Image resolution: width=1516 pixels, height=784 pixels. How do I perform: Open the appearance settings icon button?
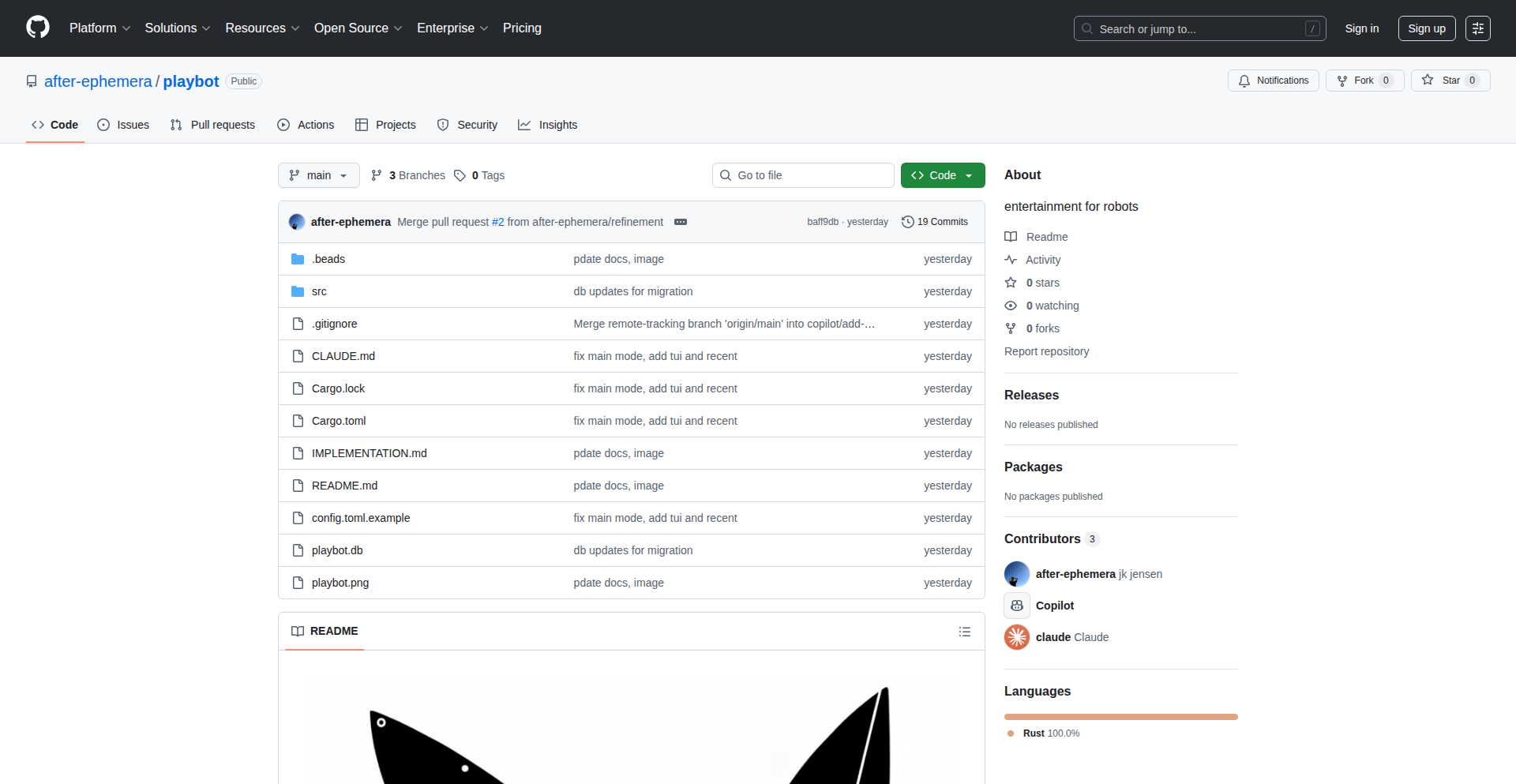click(1478, 28)
